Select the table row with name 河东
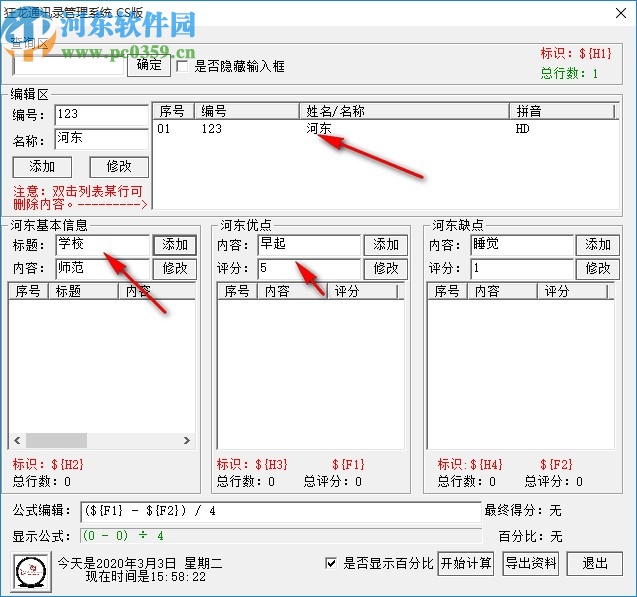This screenshot has height=597, width=637. pyautogui.click(x=385, y=129)
